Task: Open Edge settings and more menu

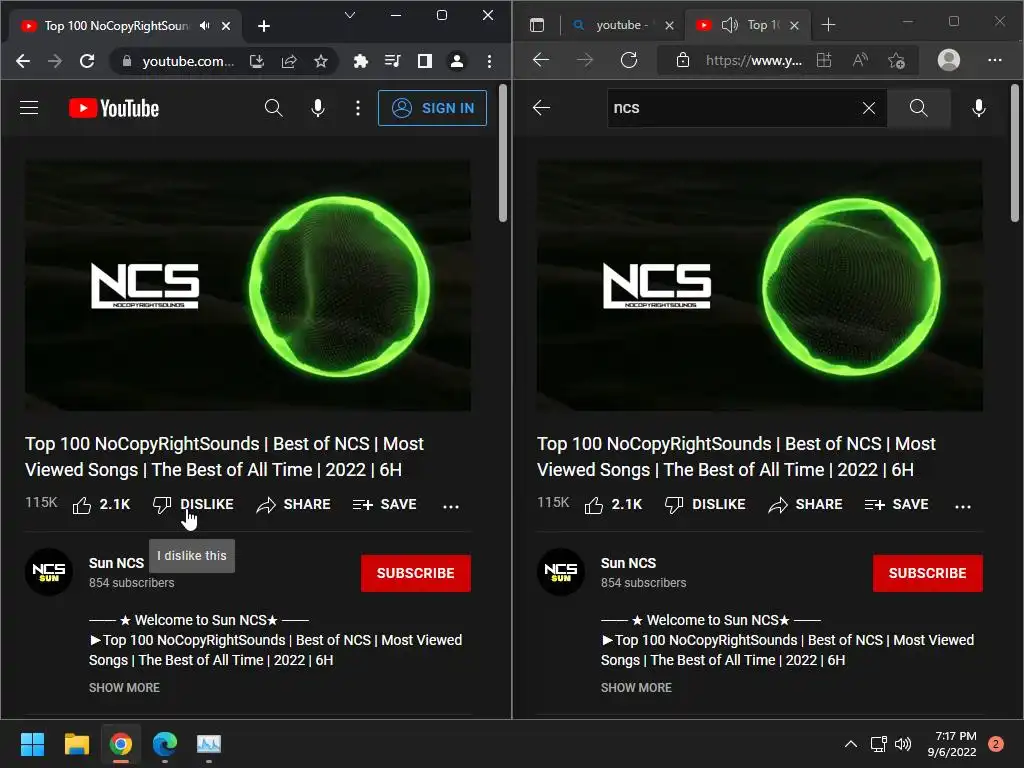Action: (995, 60)
